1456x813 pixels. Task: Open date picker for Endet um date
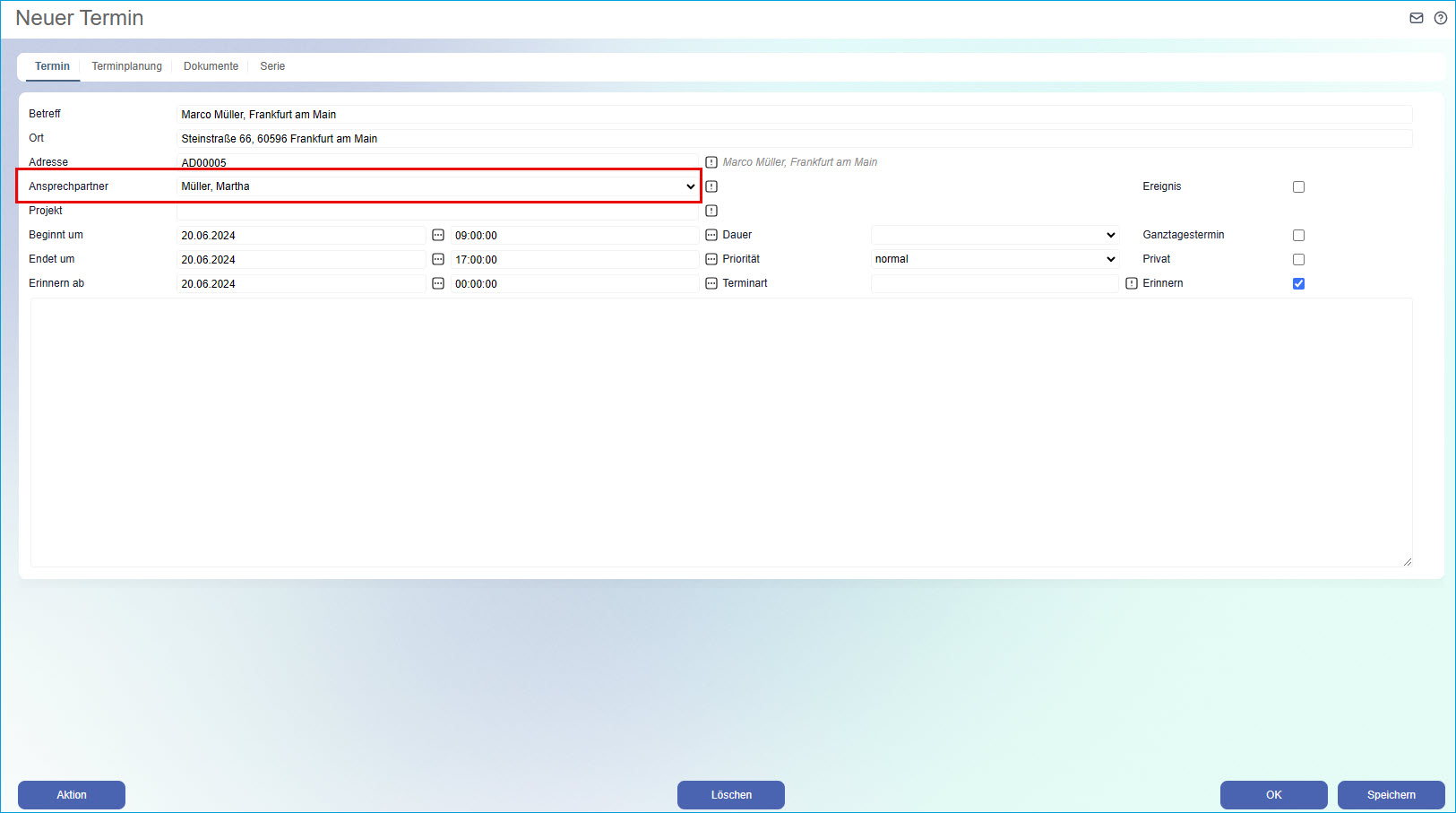438,259
